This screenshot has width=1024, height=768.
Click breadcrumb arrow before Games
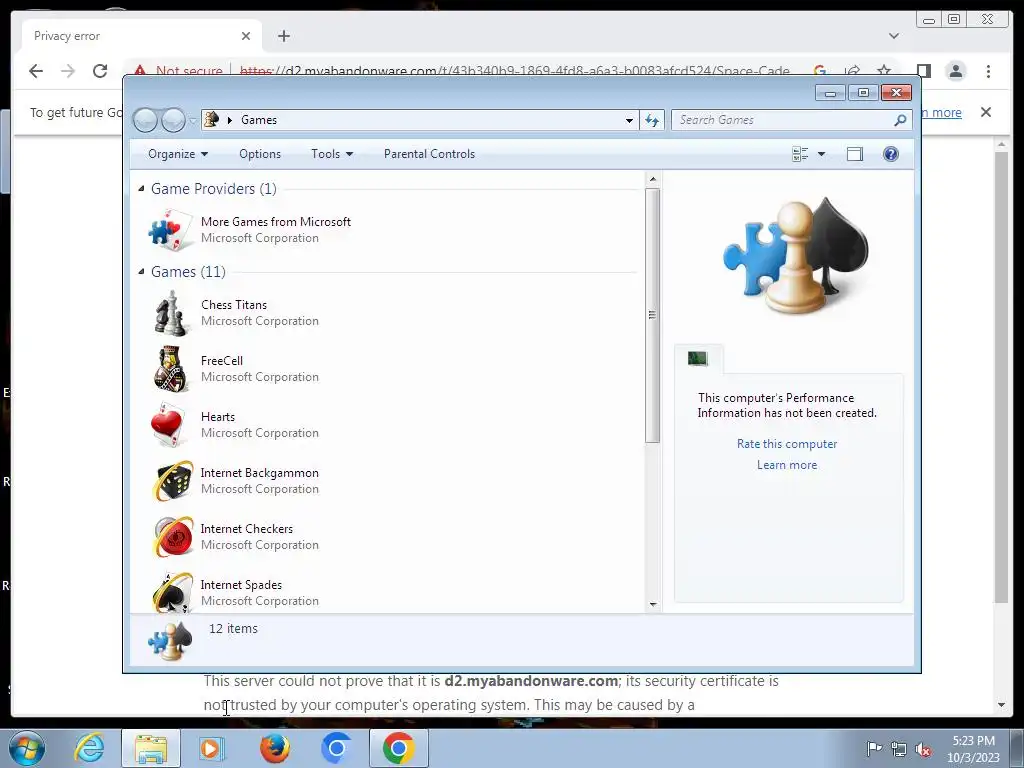[230, 120]
